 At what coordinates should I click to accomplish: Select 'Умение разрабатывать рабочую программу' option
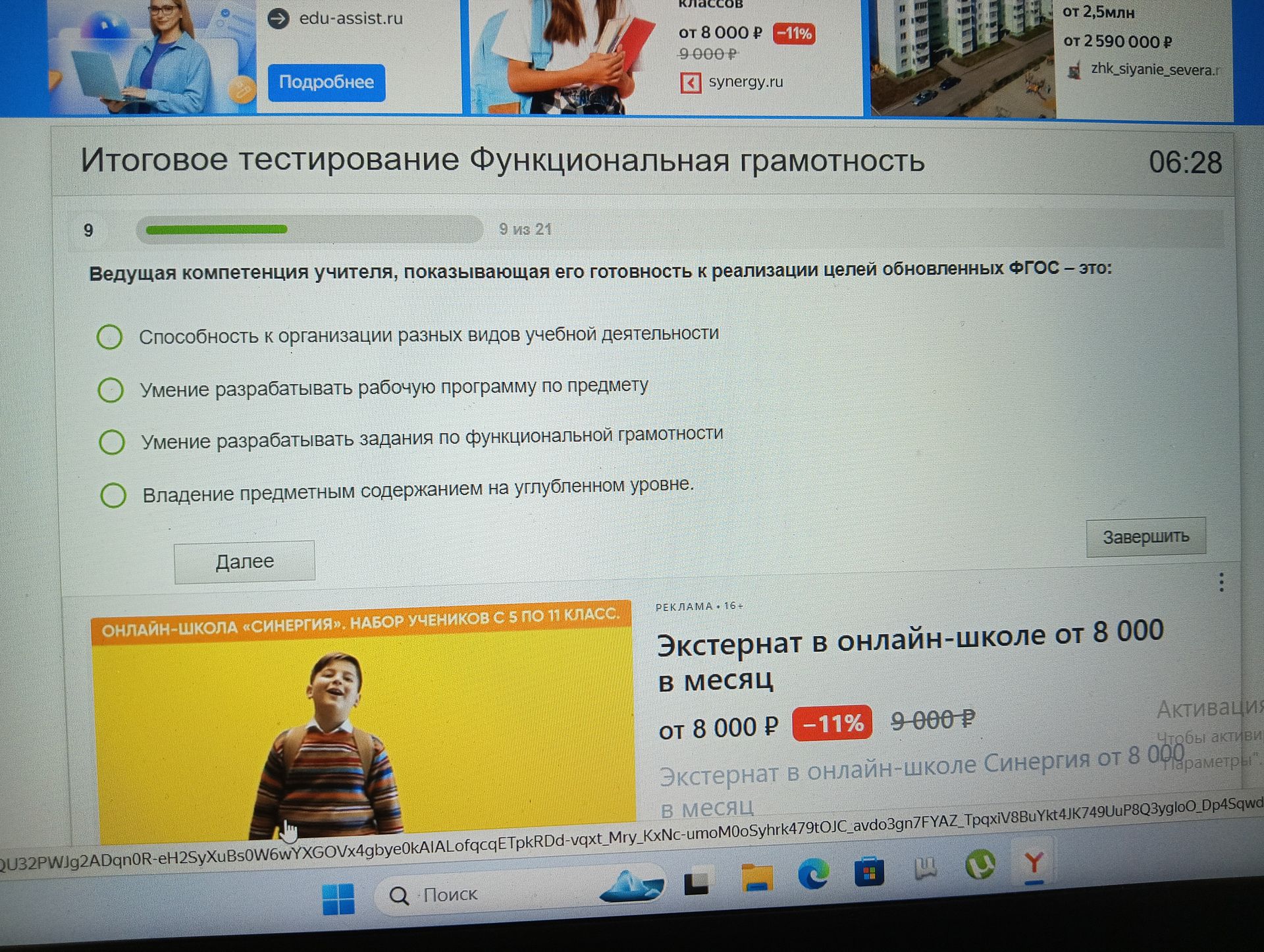point(111,390)
